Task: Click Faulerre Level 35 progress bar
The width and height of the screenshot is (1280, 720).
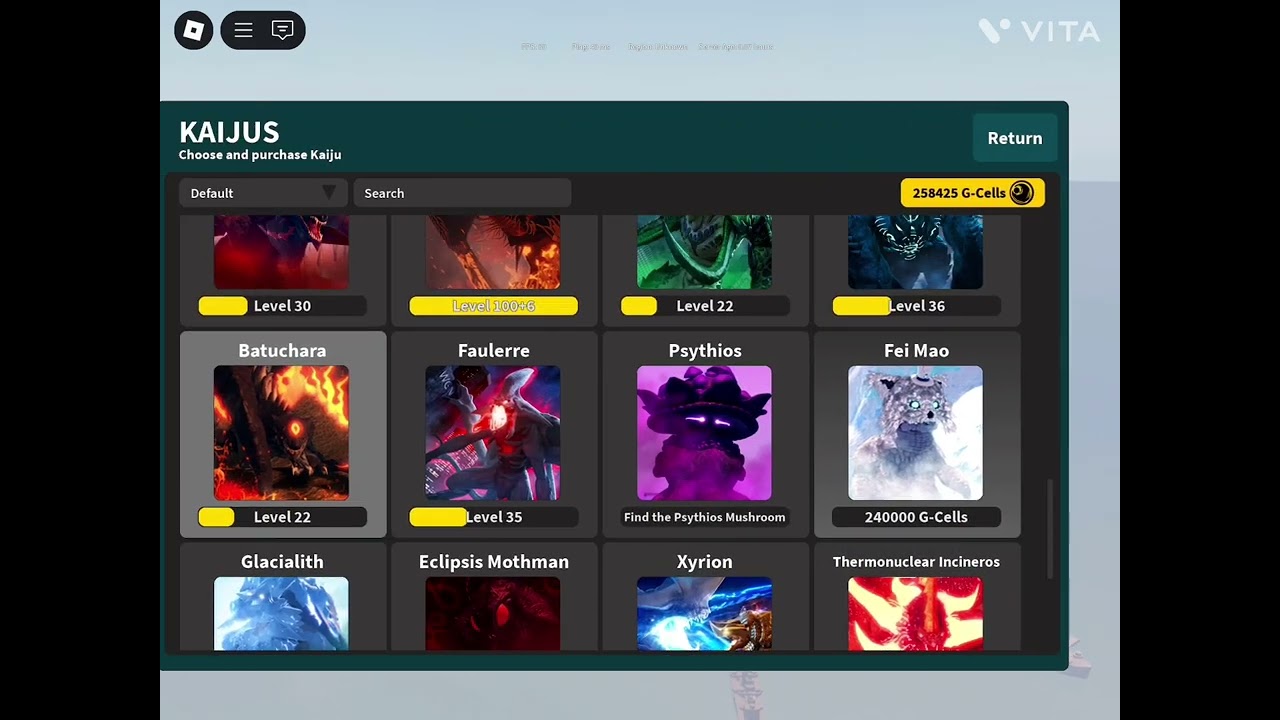Action: 494,517
